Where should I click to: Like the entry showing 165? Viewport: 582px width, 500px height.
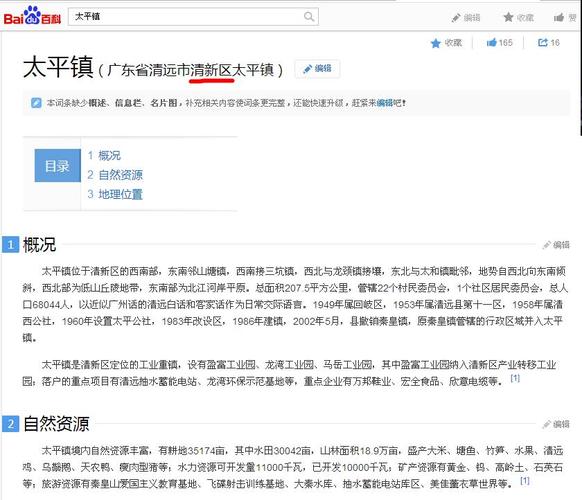(x=500, y=43)
